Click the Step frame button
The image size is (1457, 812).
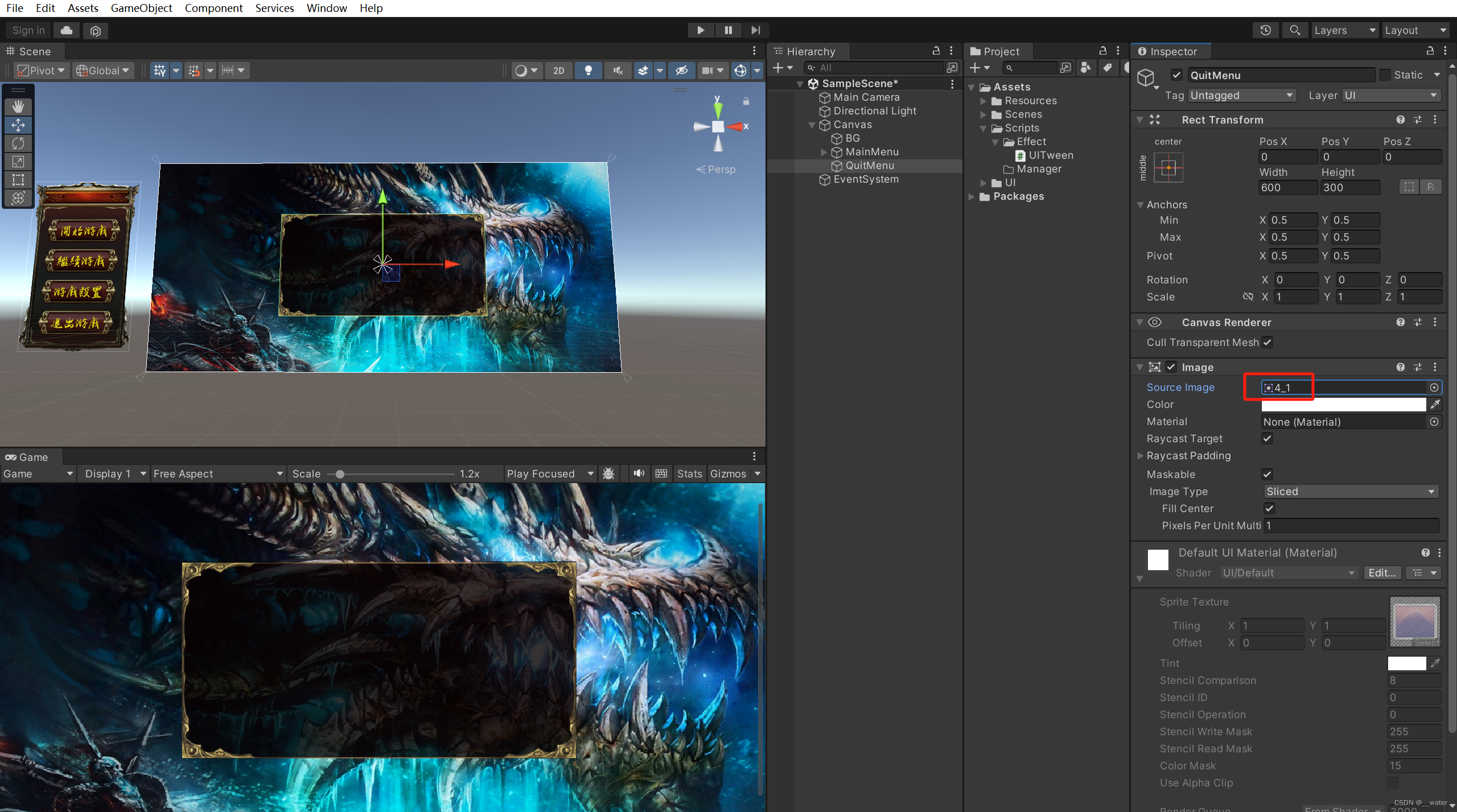coord(755,30)
